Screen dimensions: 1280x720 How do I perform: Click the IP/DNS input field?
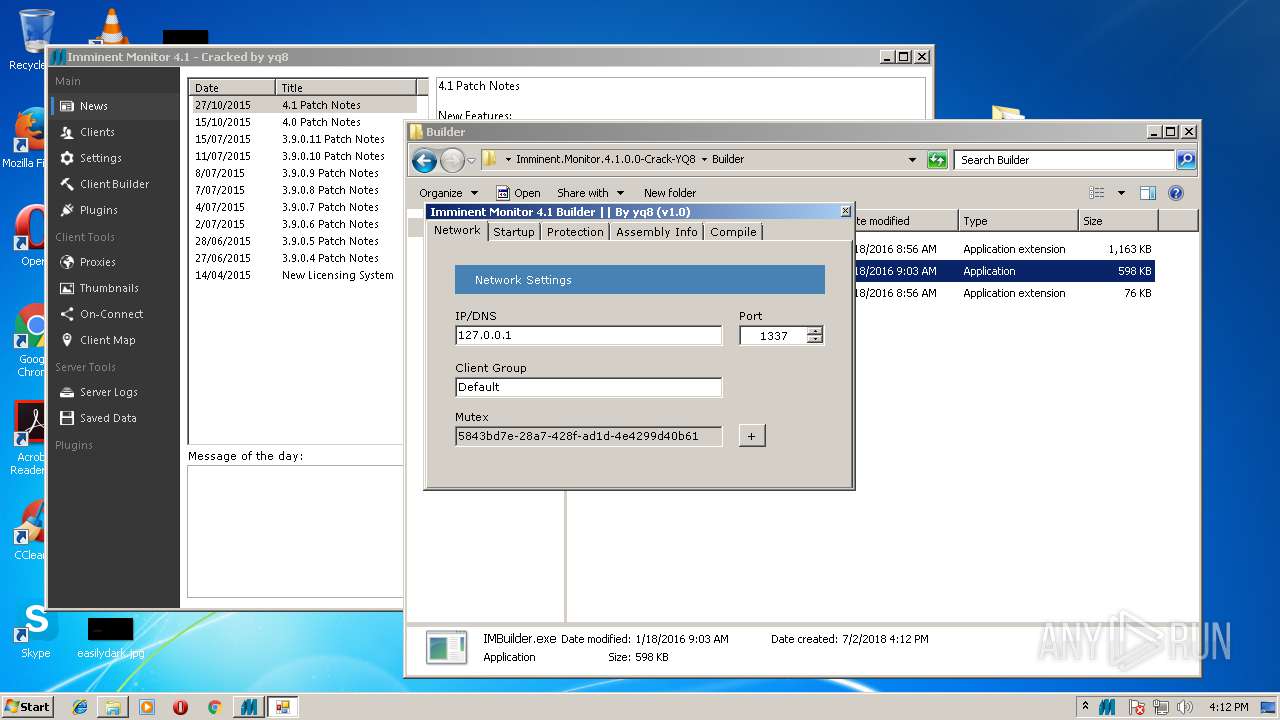(x=588, y=336)
